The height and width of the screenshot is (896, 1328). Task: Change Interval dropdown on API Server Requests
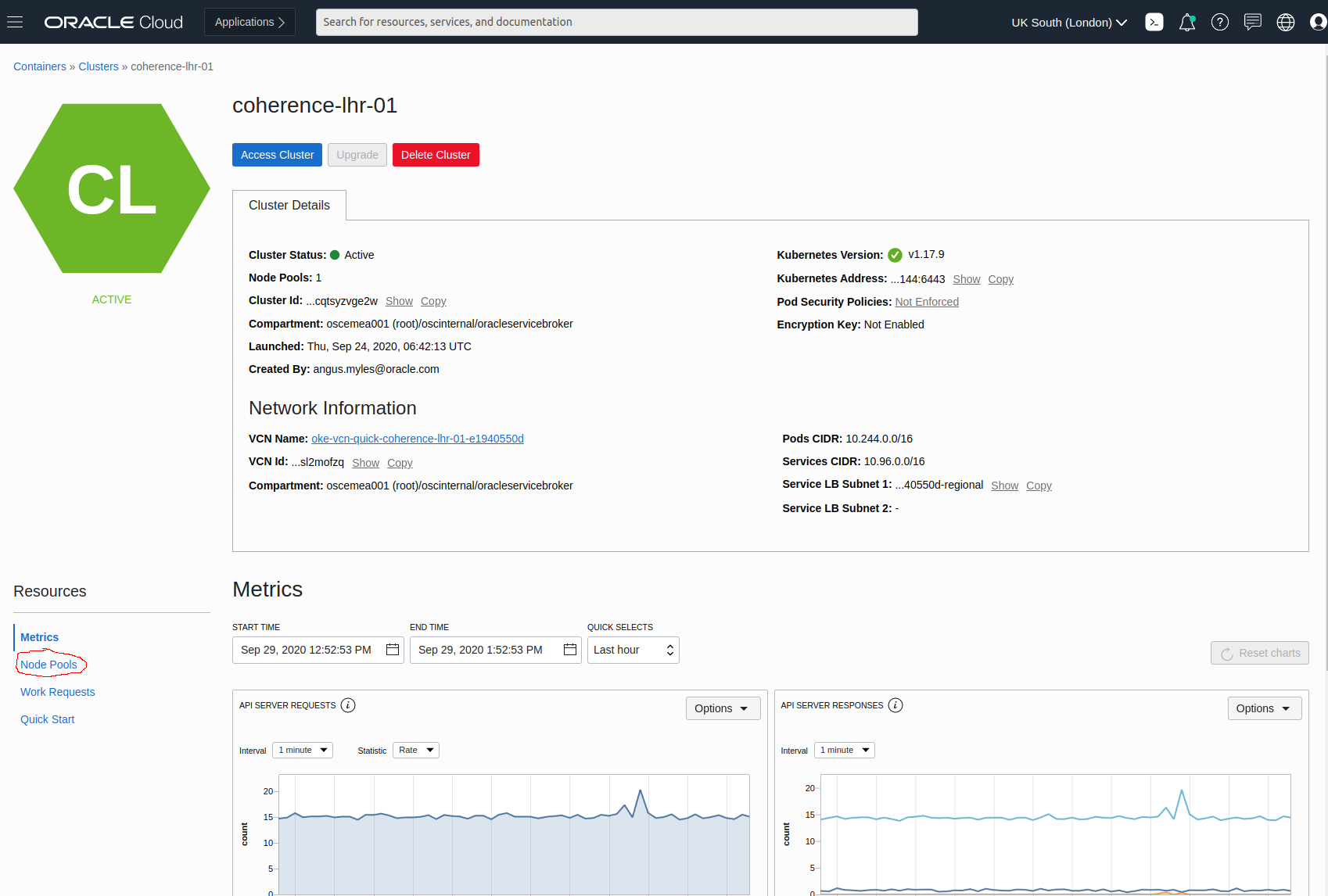click(x=303, y=750)
